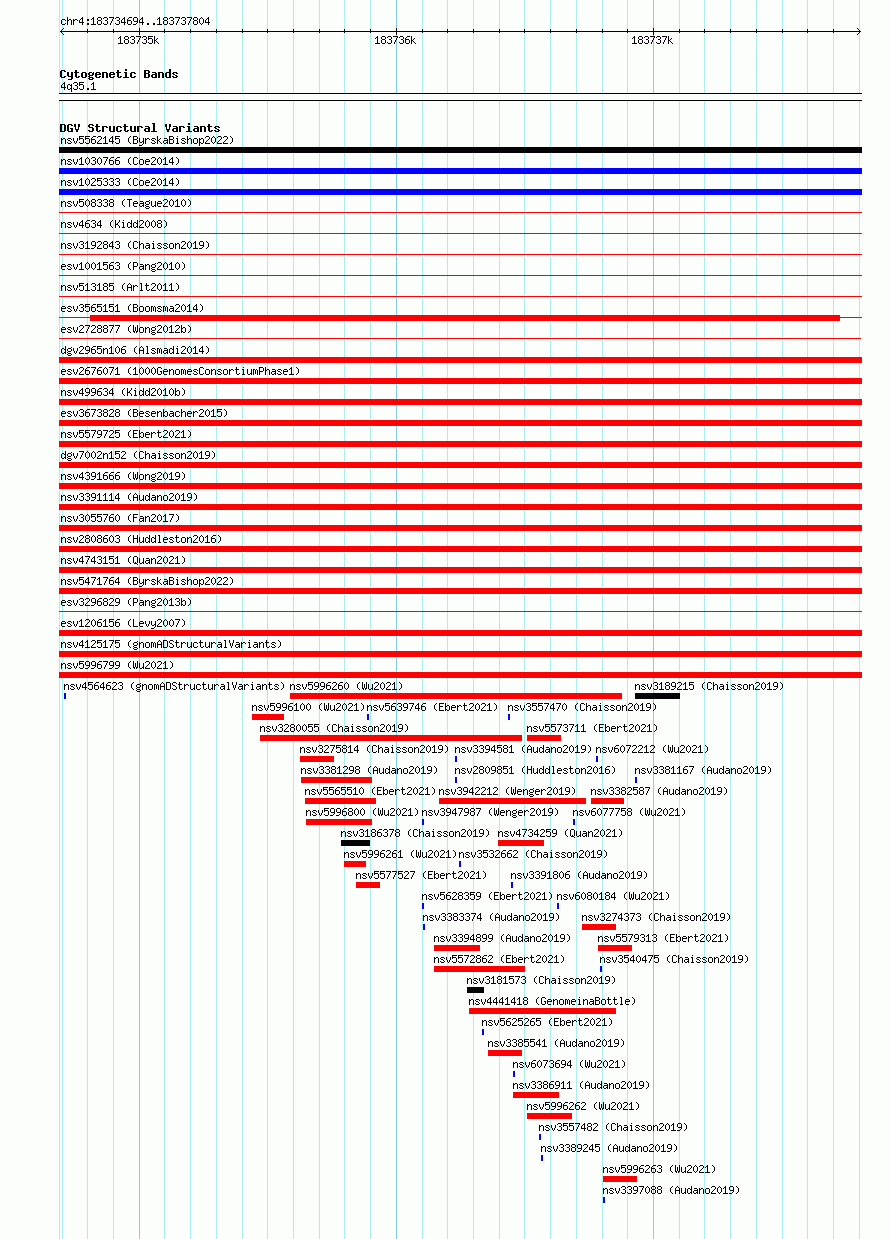The width and height of the screenshot is (890, 1239).
Task: Click nsv5996800 (Wu2021) label
Action: click(362, 813)
